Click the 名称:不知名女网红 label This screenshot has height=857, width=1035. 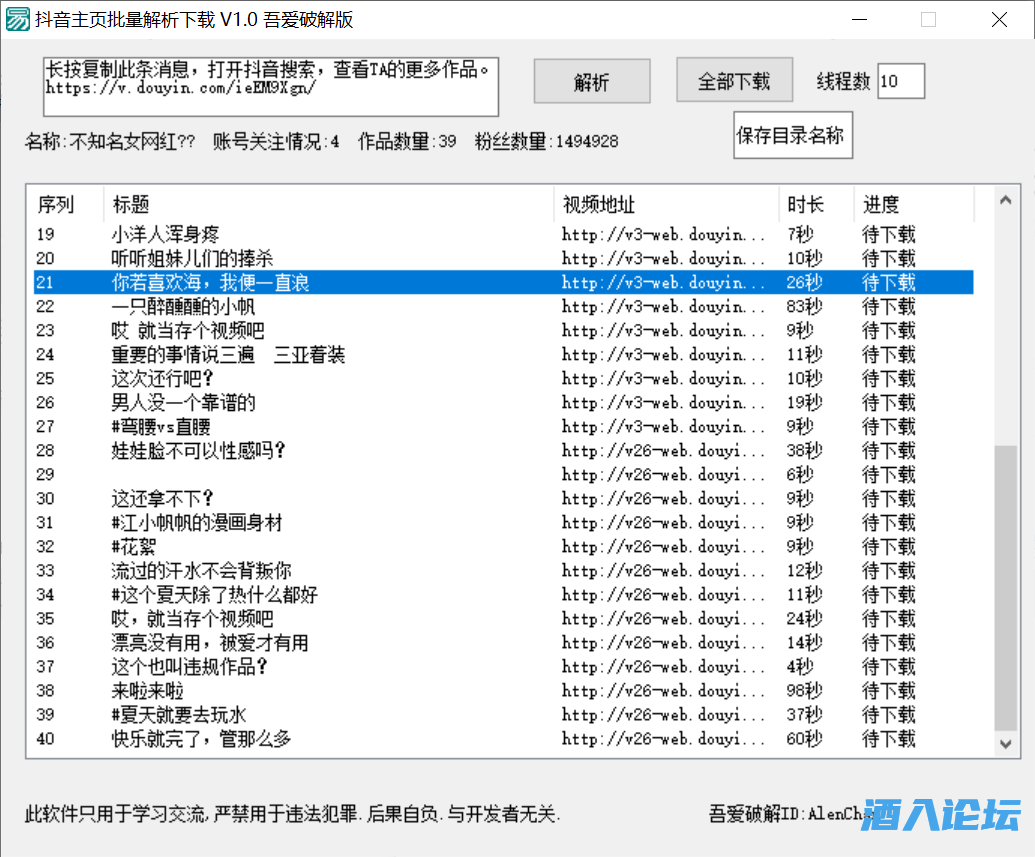pos(110,141)
